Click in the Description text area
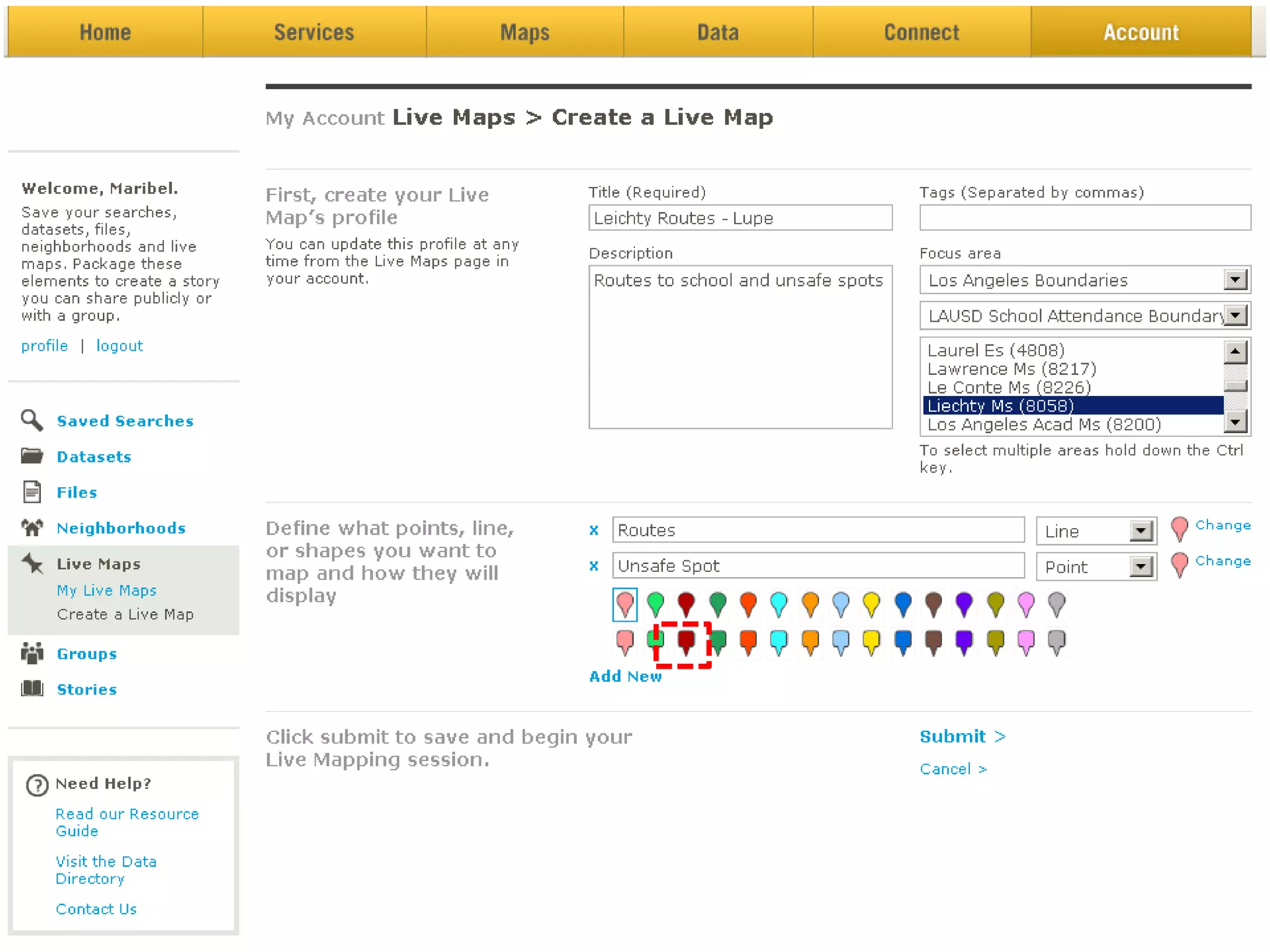The height and width of the screenshot is (952, 1270). coord(740,347)
